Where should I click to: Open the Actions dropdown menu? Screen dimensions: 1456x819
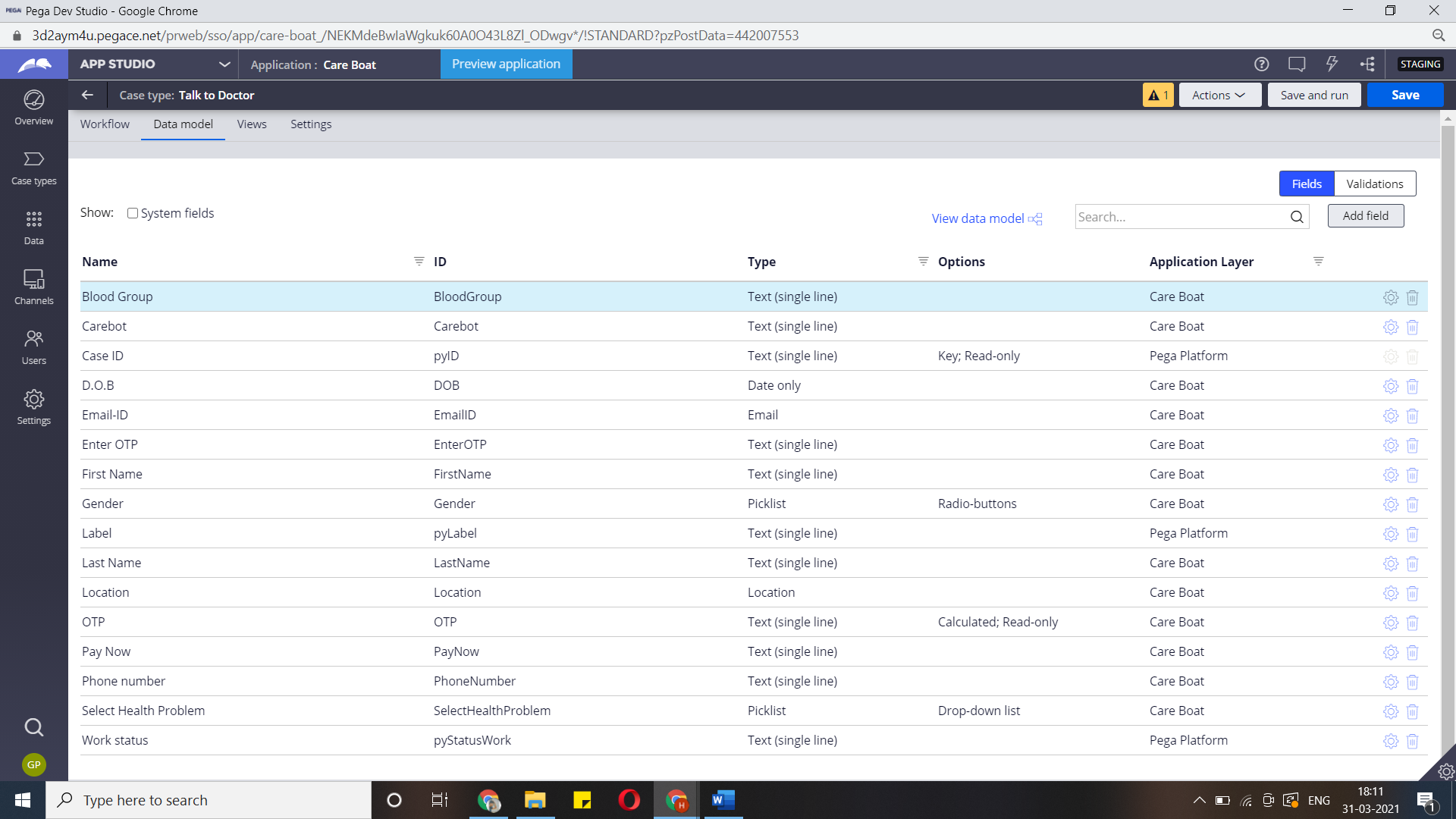point(1219,95)
